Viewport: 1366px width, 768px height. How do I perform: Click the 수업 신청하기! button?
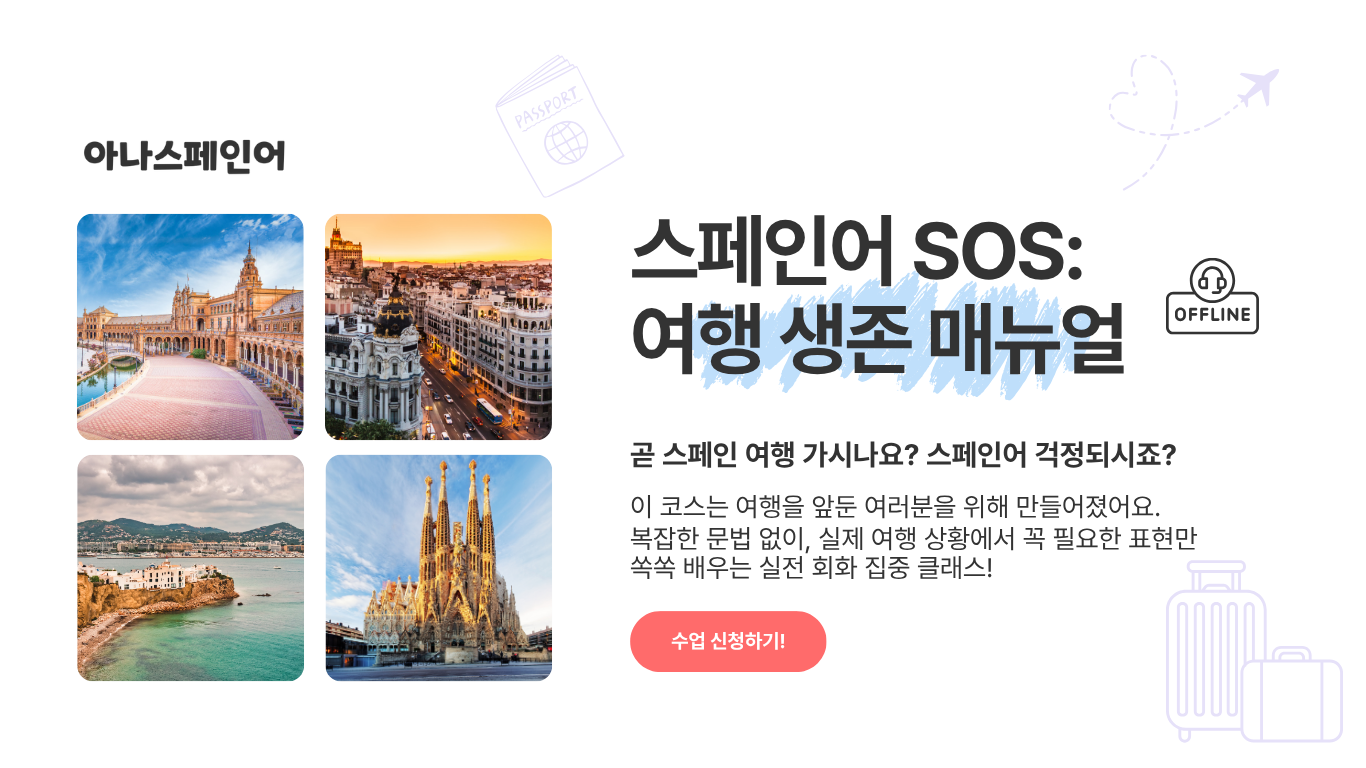[728, 641]
